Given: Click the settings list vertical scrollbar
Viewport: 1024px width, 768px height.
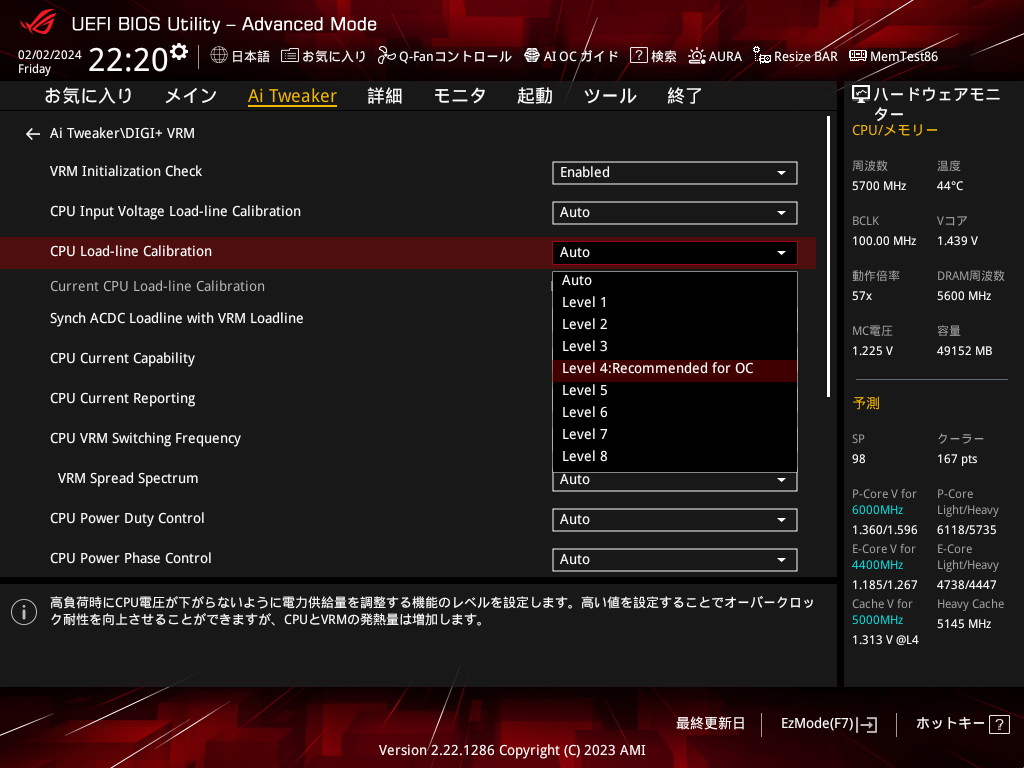Looking at the screenshot, I should [828, 257].
